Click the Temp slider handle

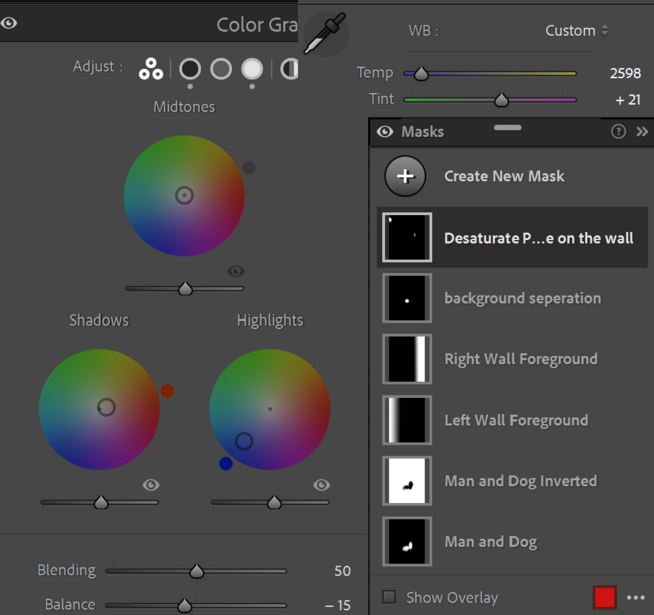coord(421,74)
